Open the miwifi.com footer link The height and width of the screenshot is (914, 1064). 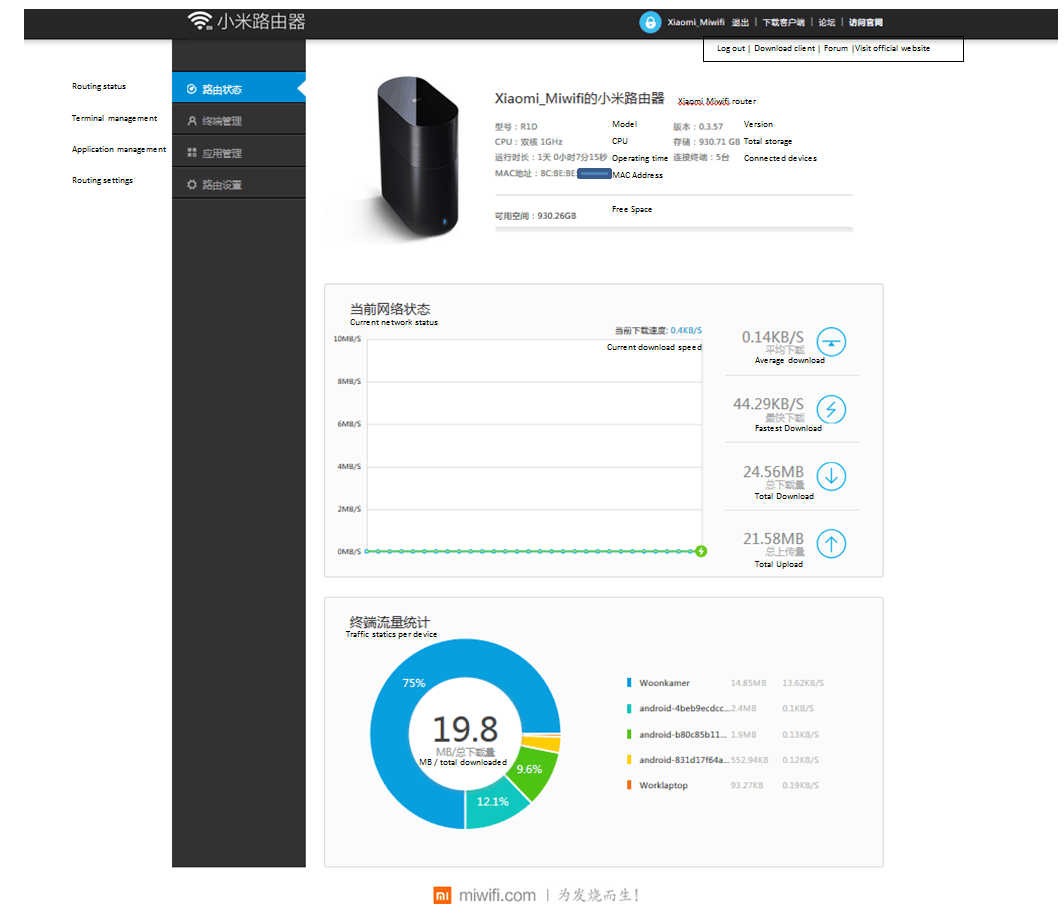coord(497,896)
